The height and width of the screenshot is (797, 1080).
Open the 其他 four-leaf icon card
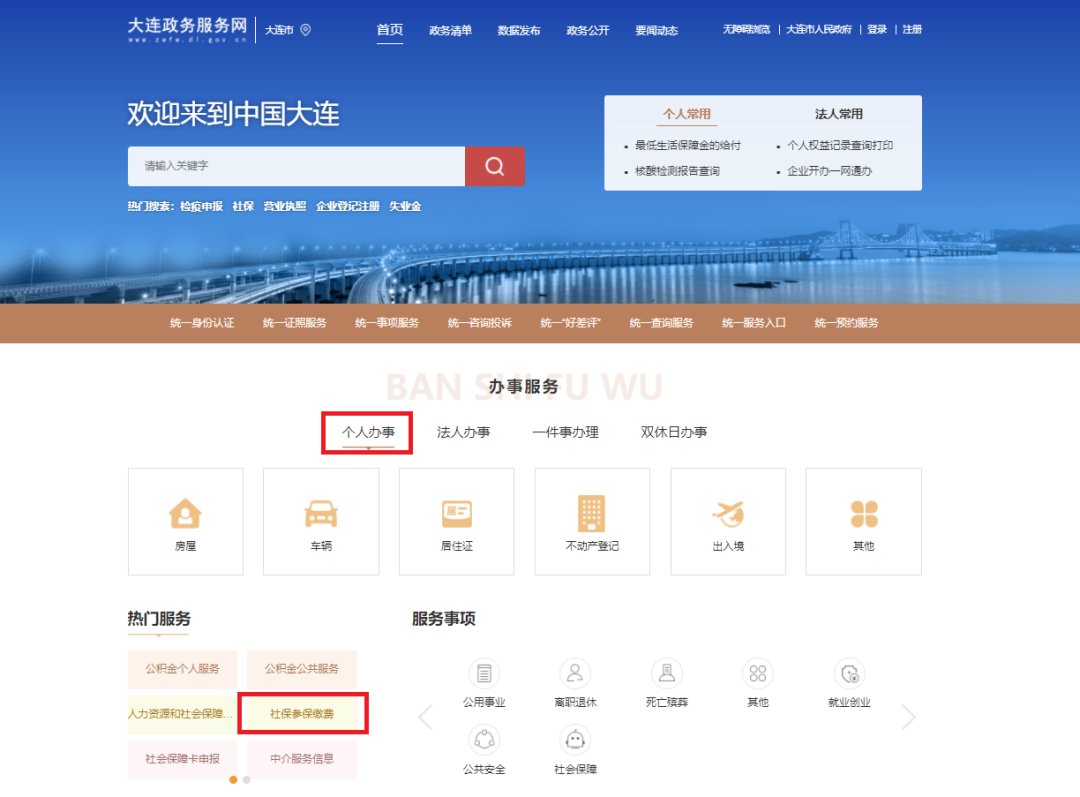(x=864, y=521)
